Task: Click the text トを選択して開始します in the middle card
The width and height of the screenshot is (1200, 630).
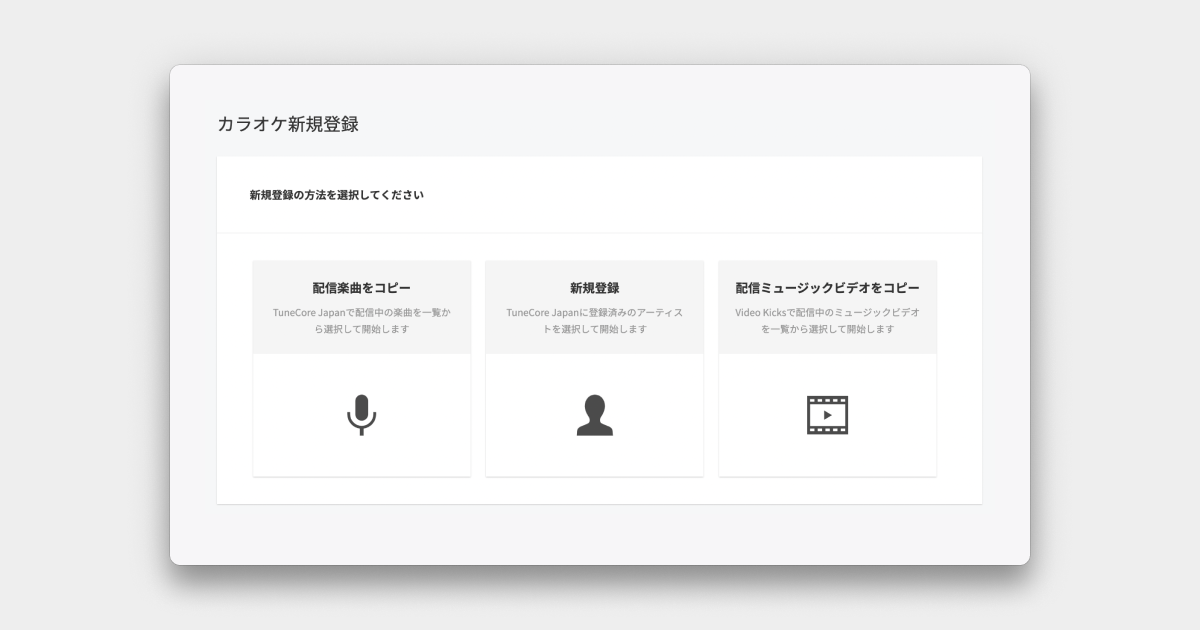Action: click(594, 330)
